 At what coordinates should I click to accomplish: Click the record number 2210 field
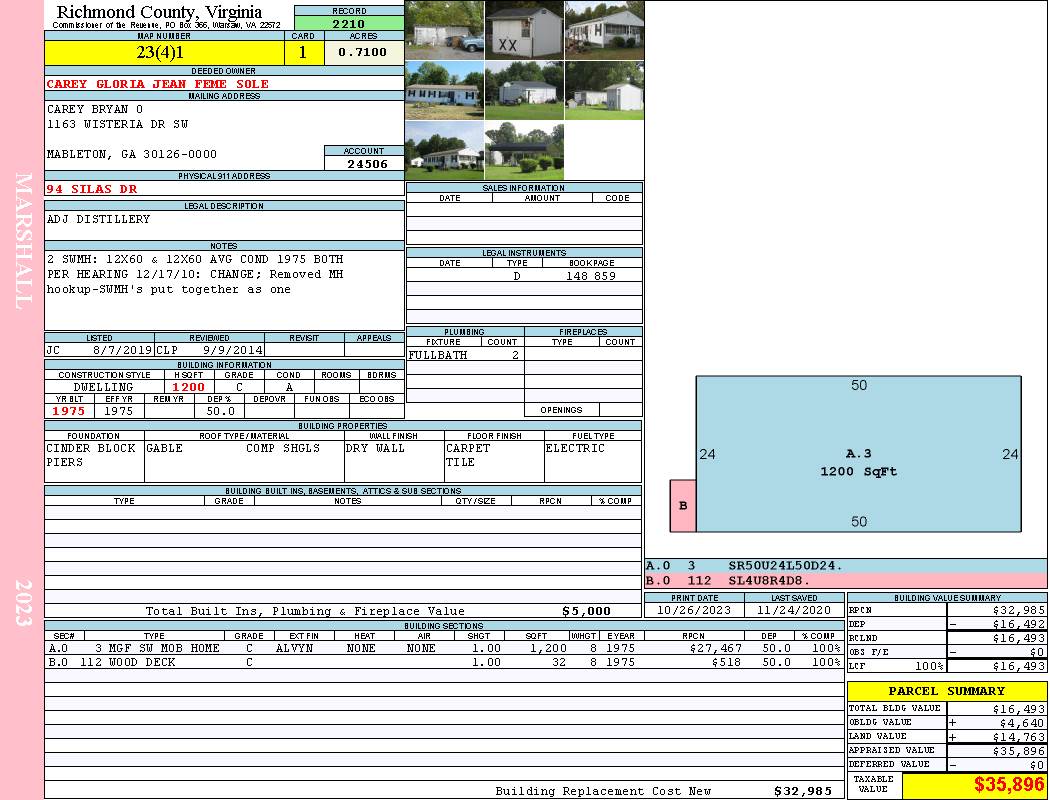(x=349, y=23)
